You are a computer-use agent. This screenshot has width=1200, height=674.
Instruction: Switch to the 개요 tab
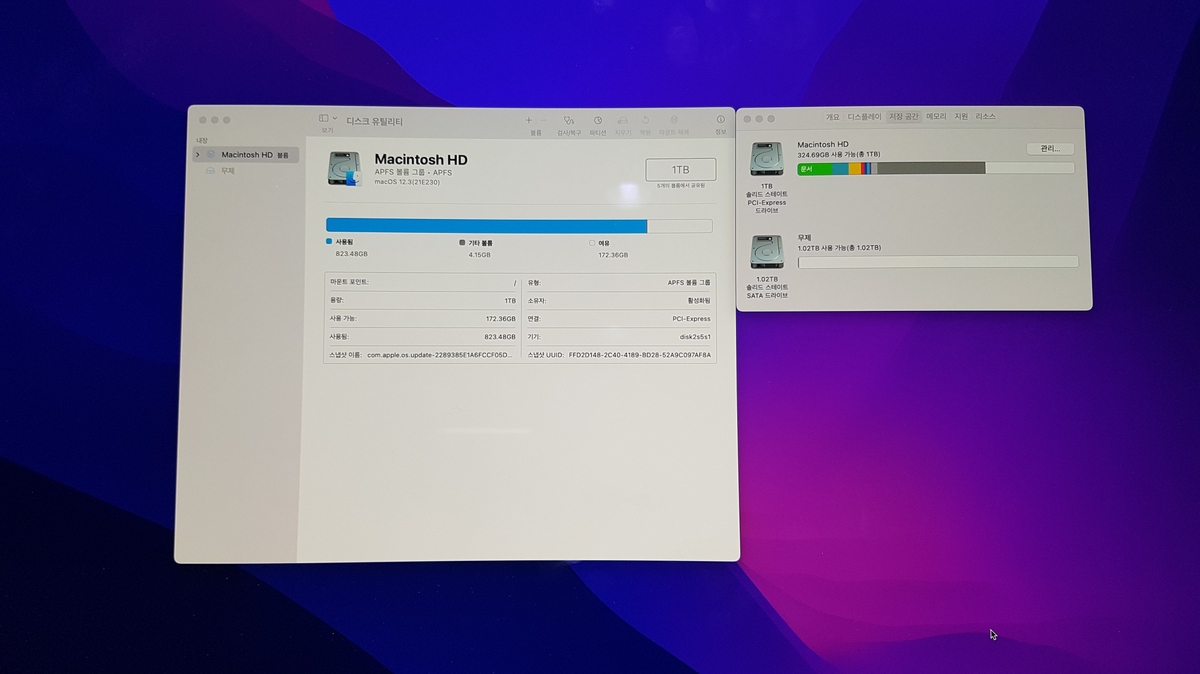[832, 116]
